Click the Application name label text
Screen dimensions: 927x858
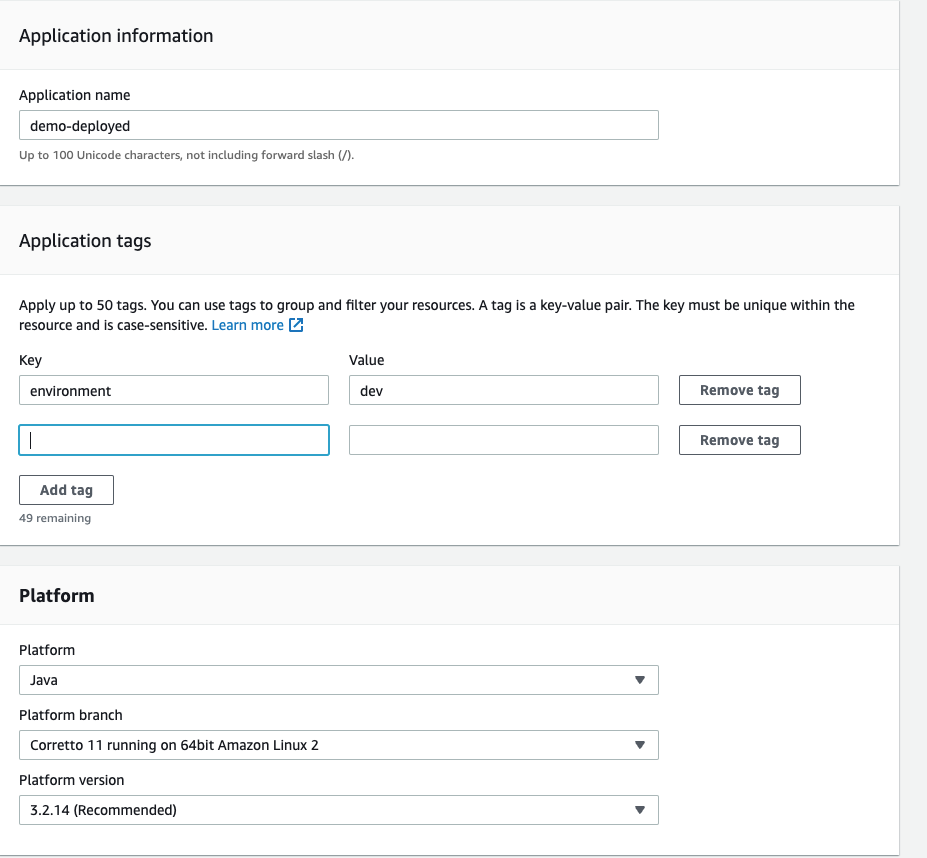(x=75, y=95)
